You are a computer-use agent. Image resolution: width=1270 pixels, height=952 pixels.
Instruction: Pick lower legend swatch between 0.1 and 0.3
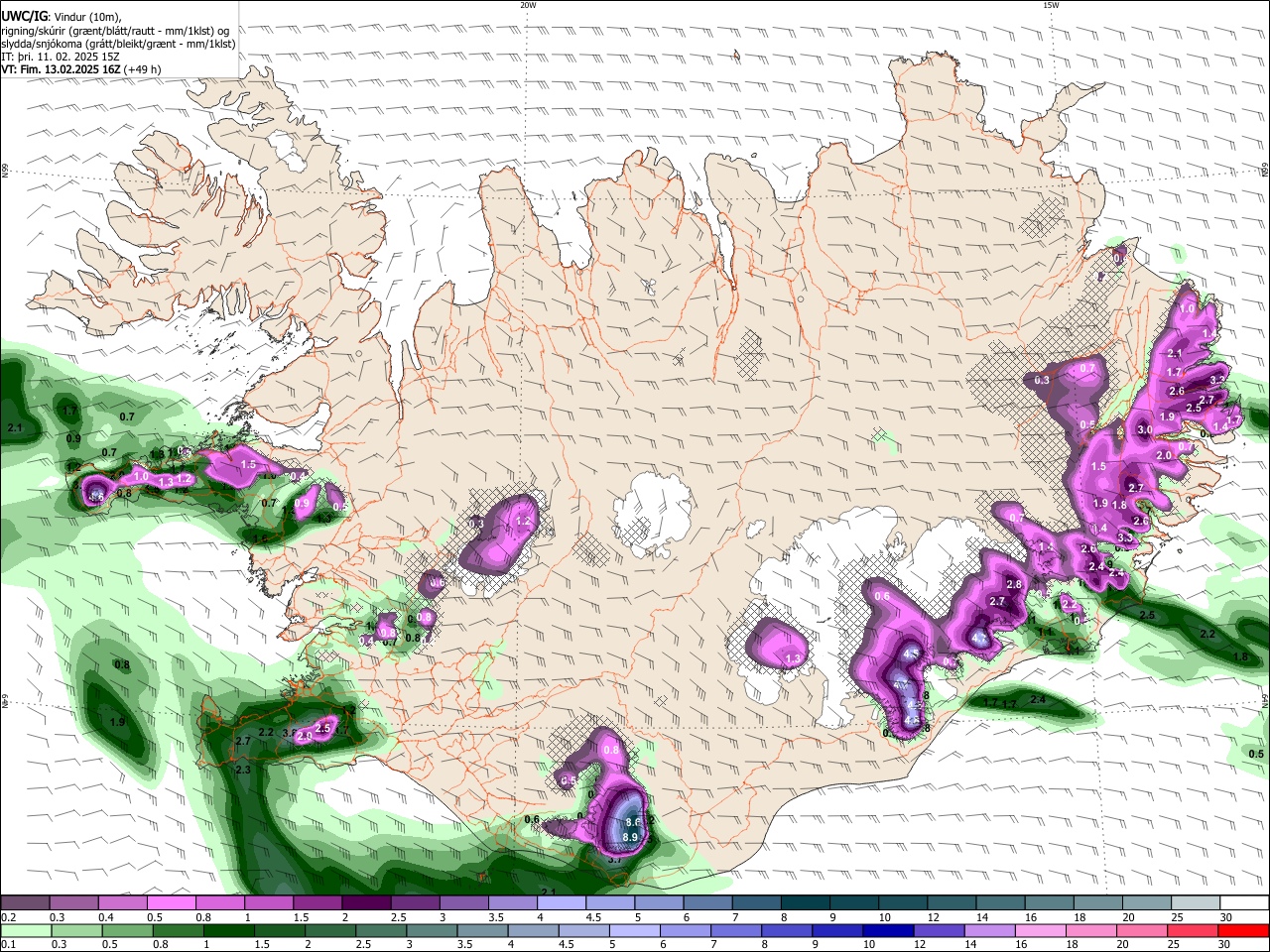(25, 930)
